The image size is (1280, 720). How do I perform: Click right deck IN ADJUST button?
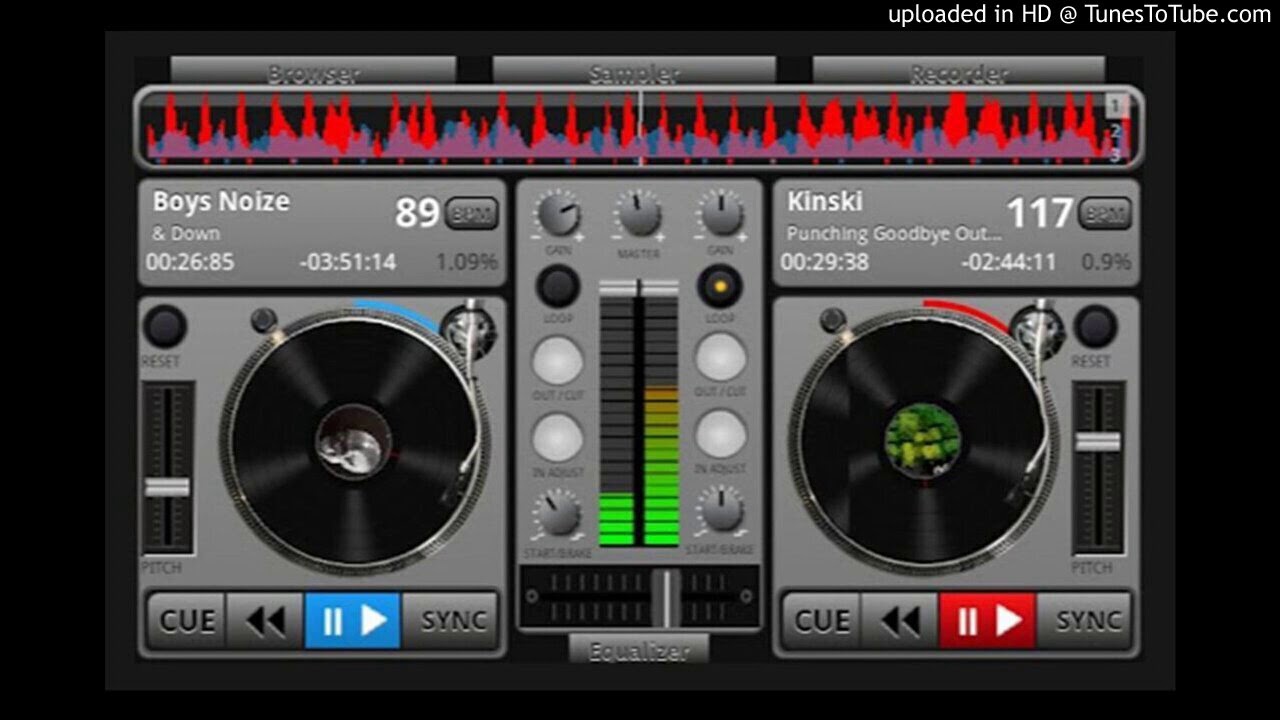coord(721,434)
